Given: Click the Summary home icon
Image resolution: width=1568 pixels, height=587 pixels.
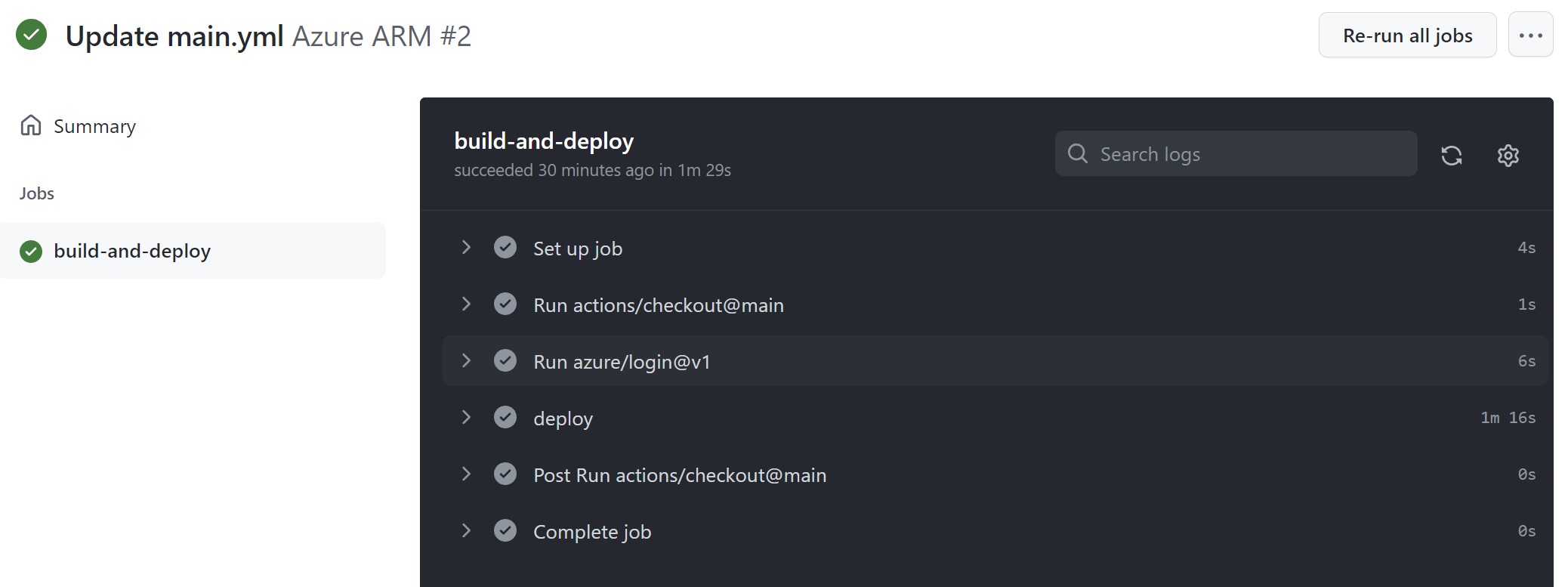Looking at the screenshot, I should click(x=31, y=125).
